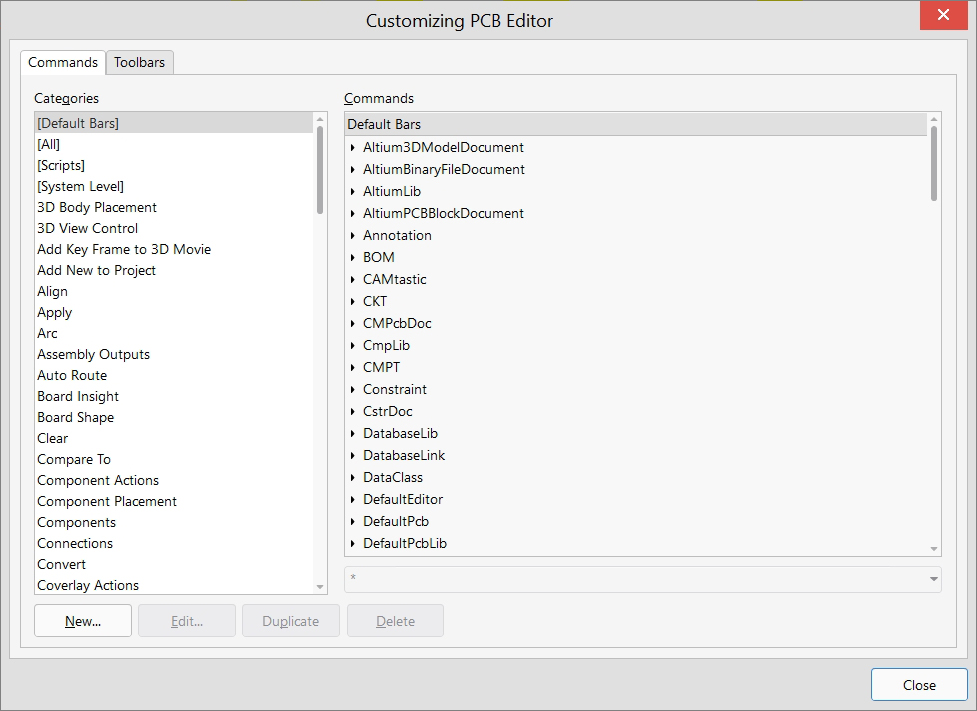Image resolution: width=977 pixels, height=711 pixels.
Task: Select Assembly Outputs category
Action: (174, 355)
